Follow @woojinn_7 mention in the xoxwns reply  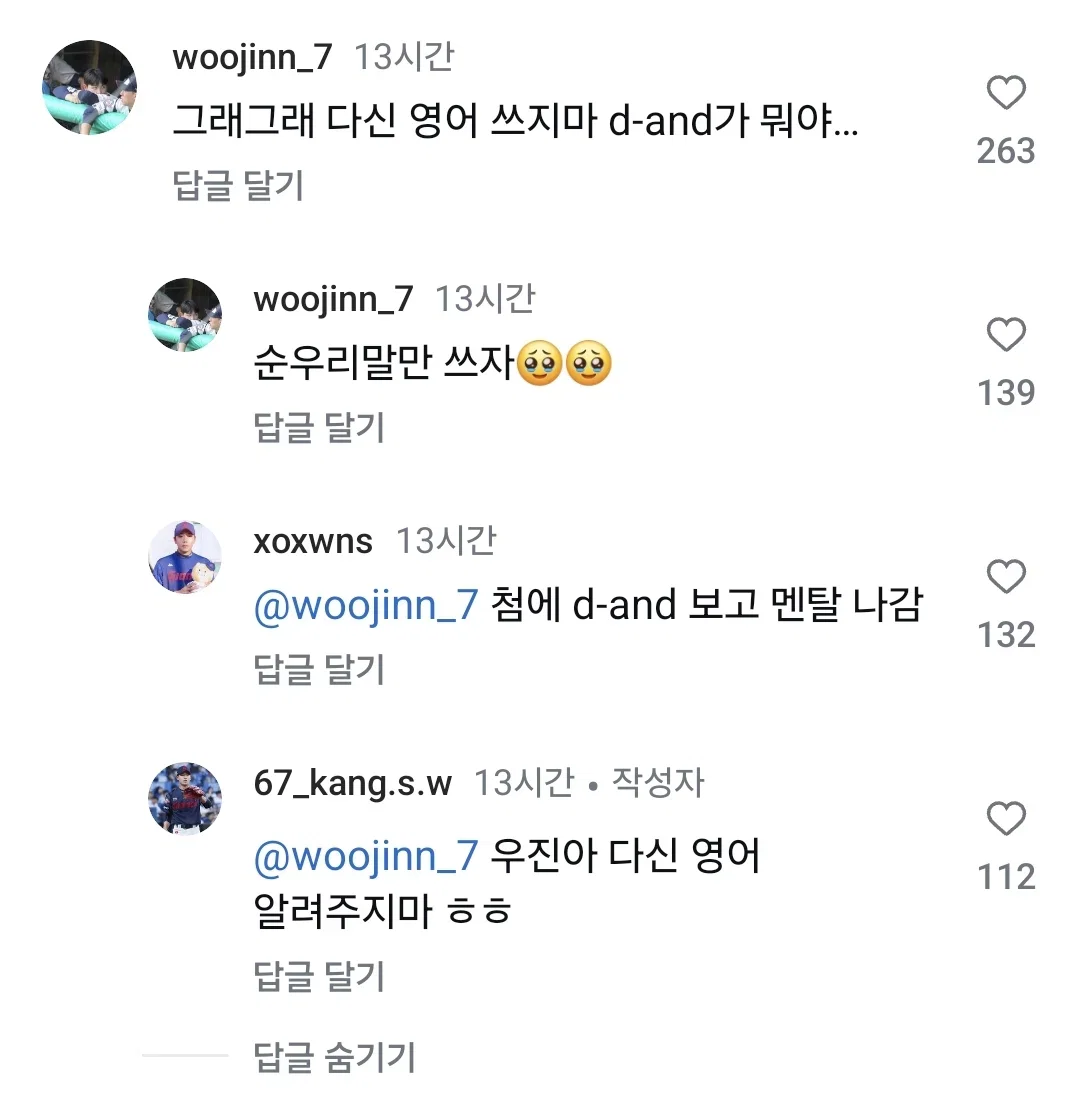[x=366, y=606]
